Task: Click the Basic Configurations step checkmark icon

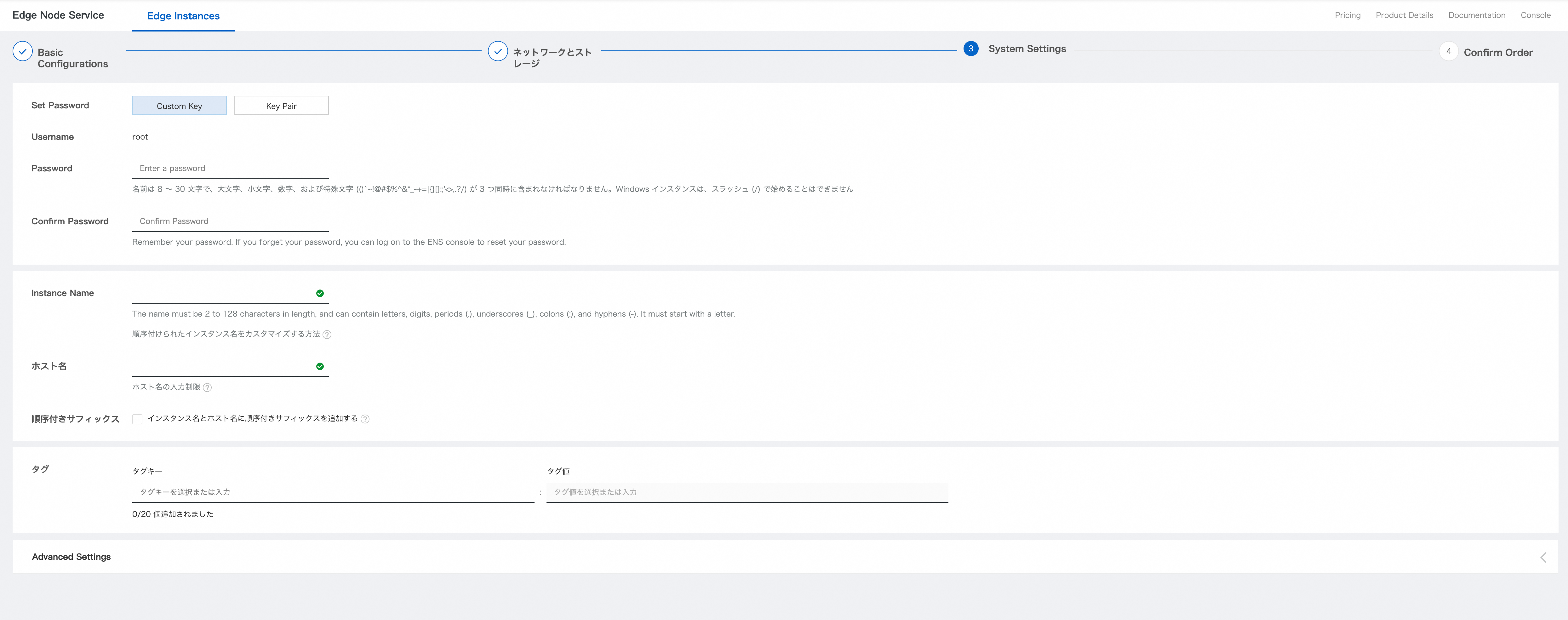Action: click(x=23, y=52)
